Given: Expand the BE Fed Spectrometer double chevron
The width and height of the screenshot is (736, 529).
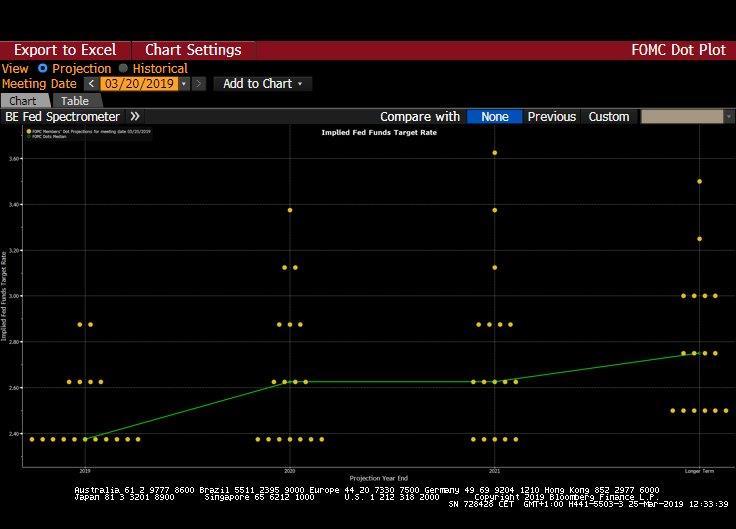Looking at the screenshot, I should pos(135,116).
